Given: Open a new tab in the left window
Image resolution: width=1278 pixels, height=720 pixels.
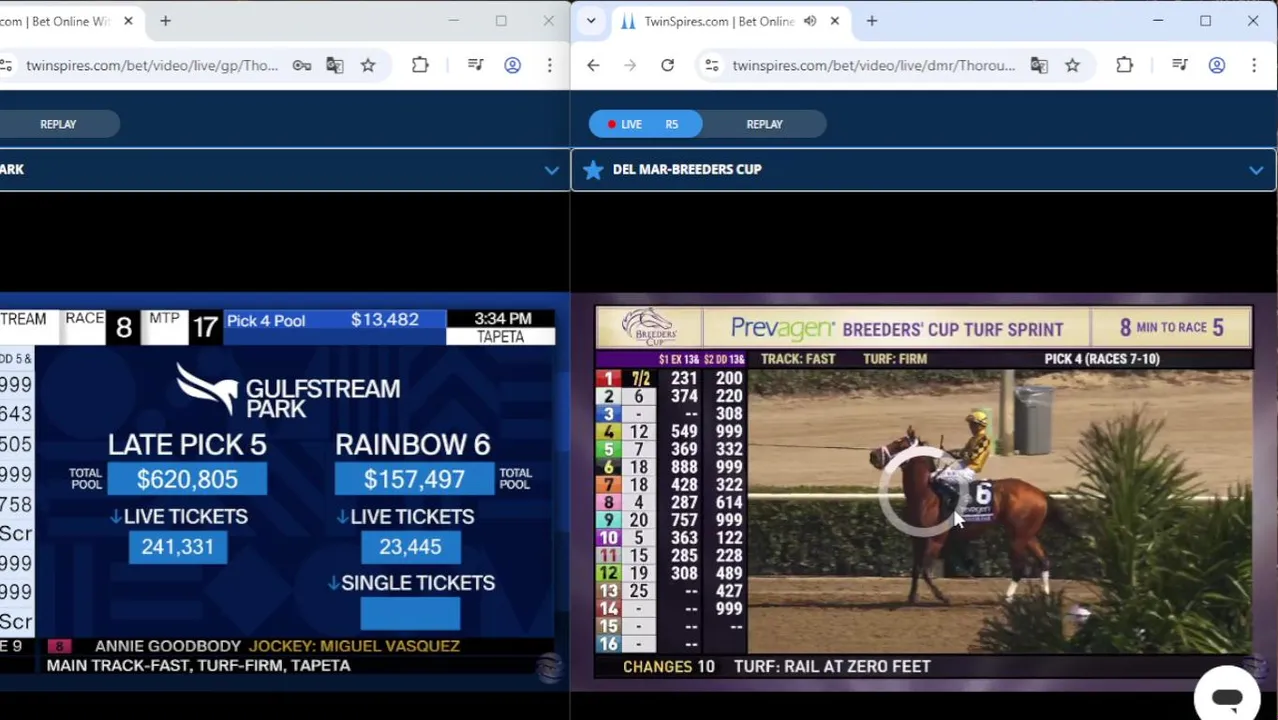Looking at the screenshot, I should click(165, 21).
